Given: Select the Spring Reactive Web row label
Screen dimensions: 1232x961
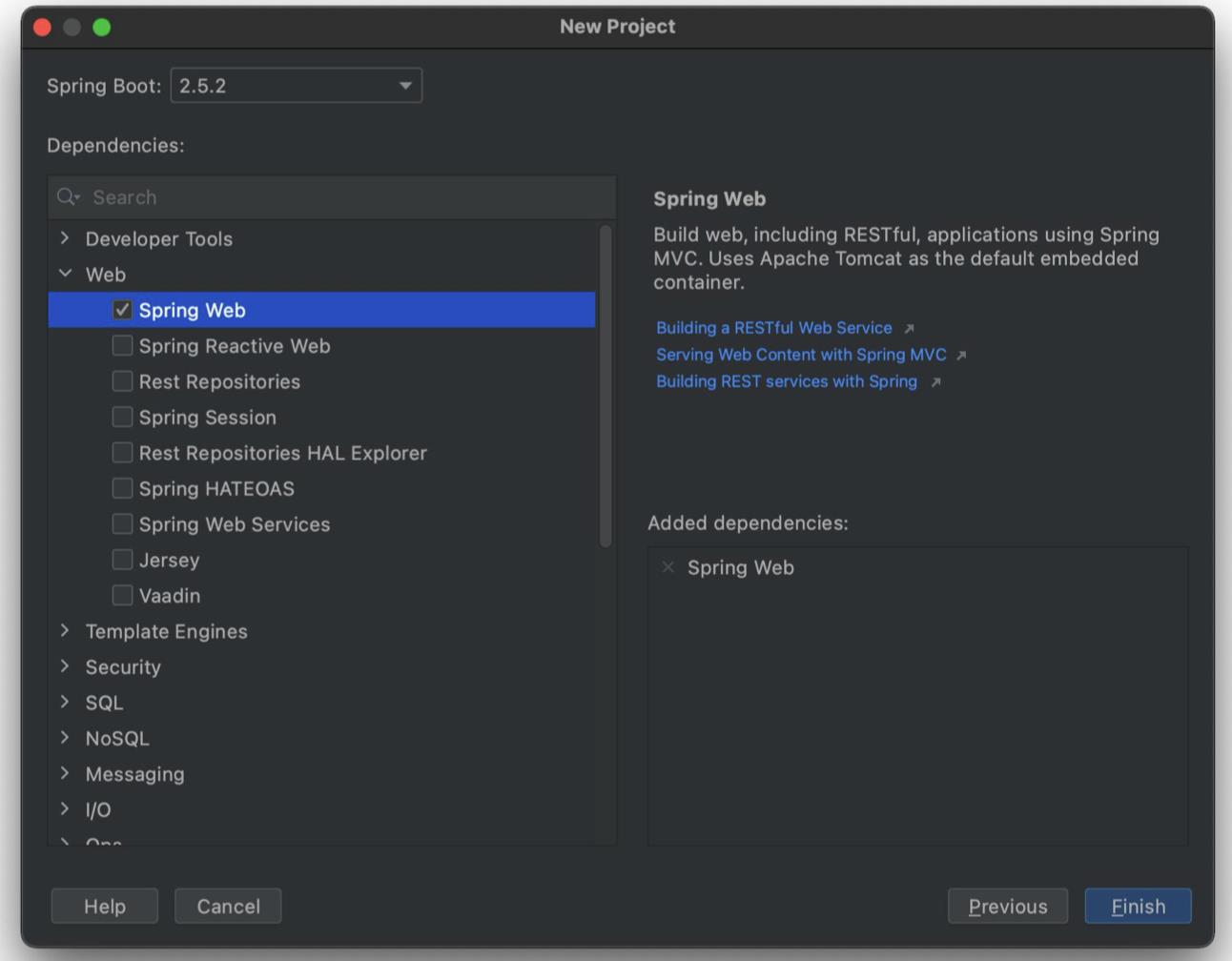Looking at the screenshot, I should [235, 346].
